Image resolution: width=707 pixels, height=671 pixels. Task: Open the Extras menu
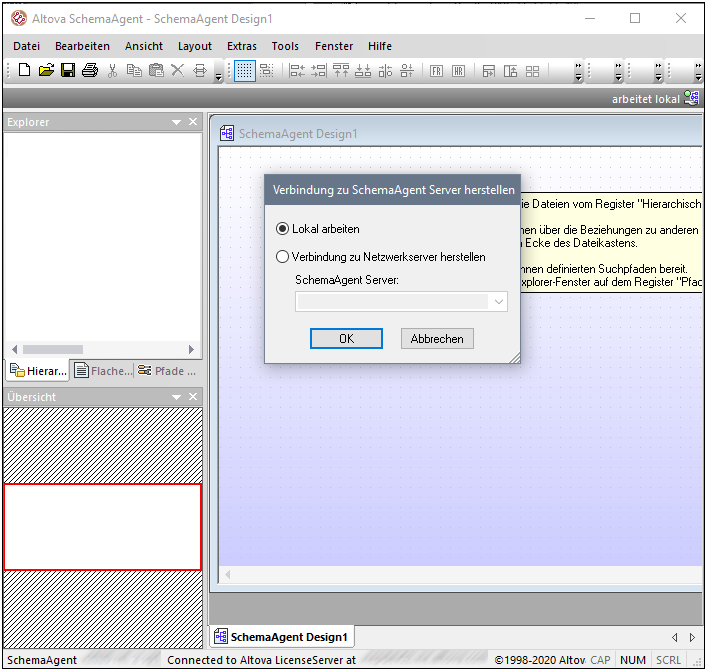click(x=242, y=46)
